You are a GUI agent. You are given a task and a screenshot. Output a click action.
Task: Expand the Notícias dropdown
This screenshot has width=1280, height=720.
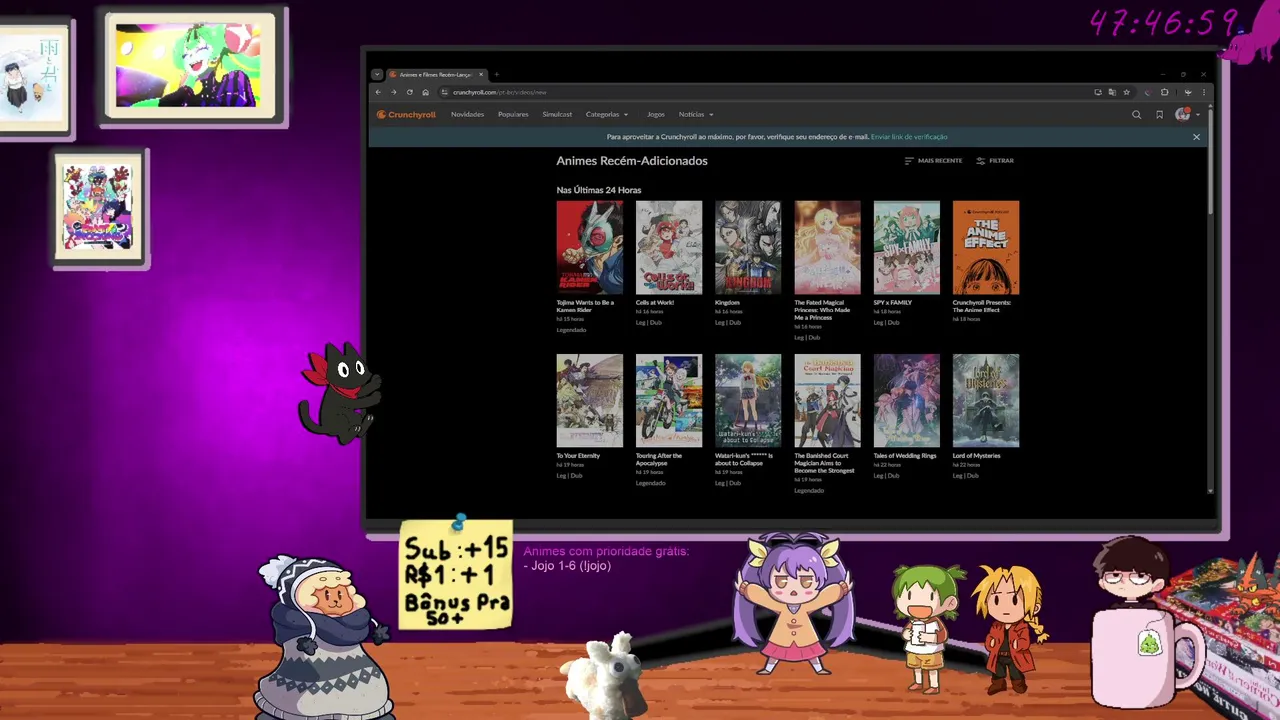pyautogui.click(x=696, y=115)
